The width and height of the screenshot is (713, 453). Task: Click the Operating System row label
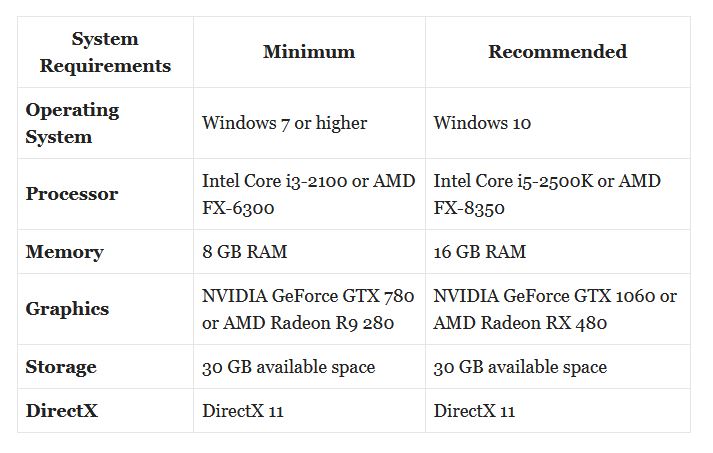pos(72,123)
